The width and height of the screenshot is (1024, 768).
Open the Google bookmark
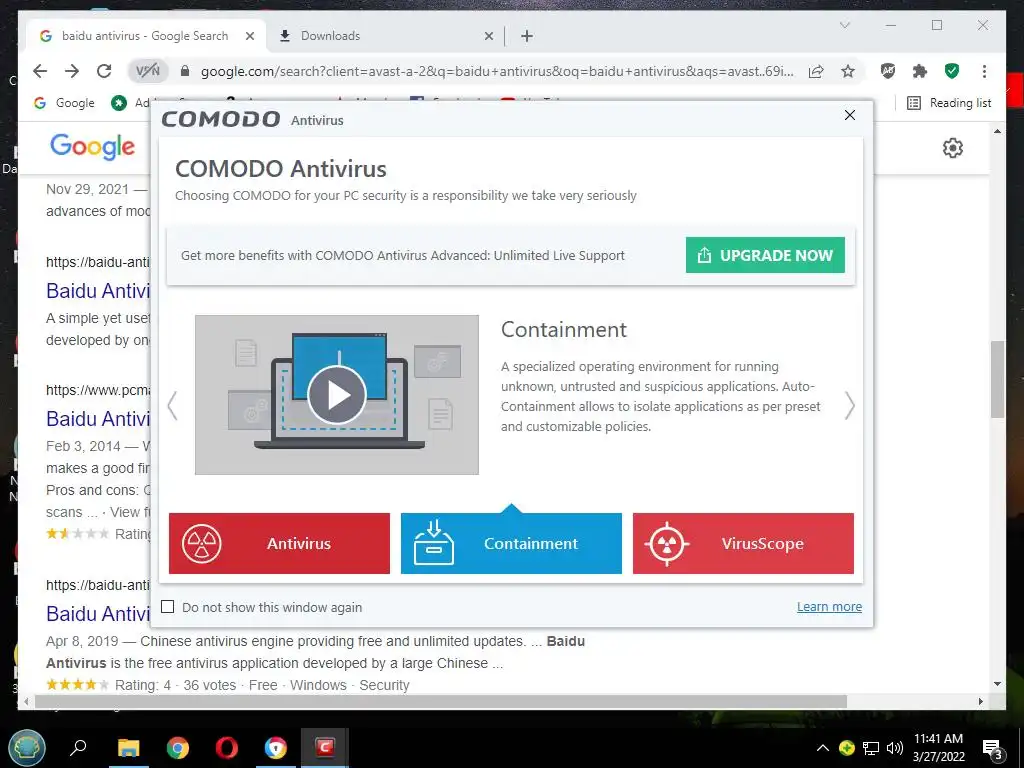64,103
